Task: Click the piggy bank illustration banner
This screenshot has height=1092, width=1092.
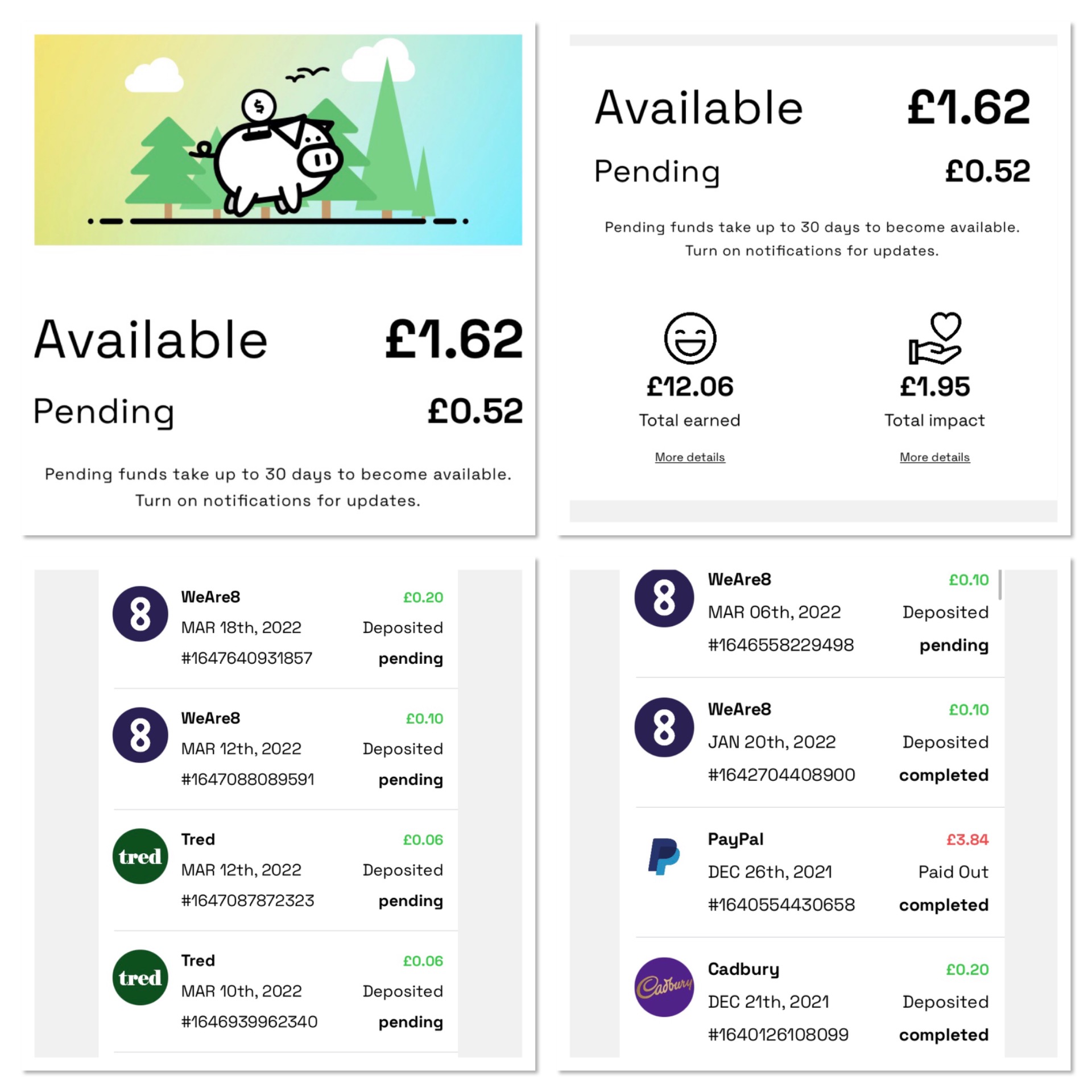Action: [278, 139]
